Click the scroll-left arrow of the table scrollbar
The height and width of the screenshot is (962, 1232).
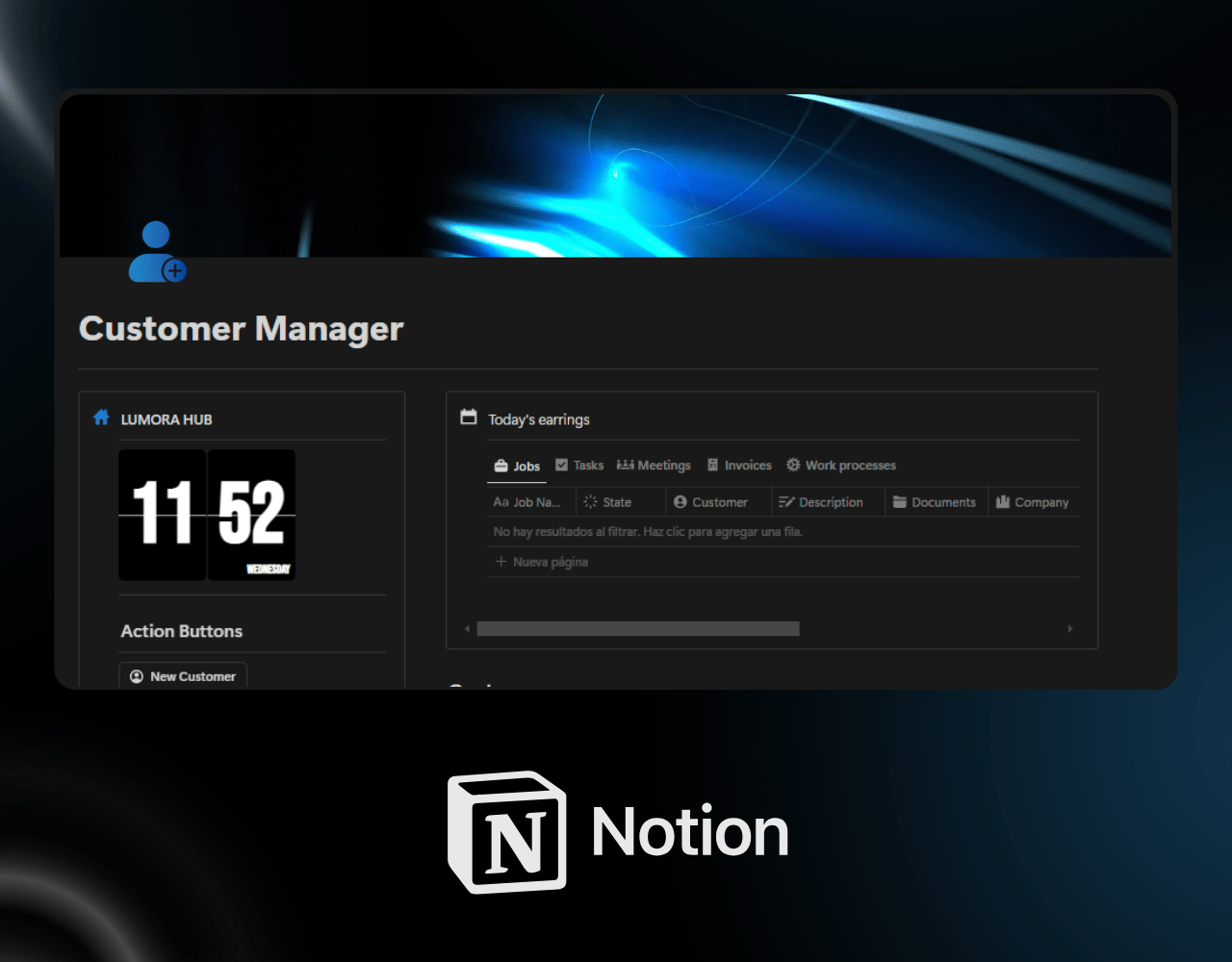tap(467, 629)
